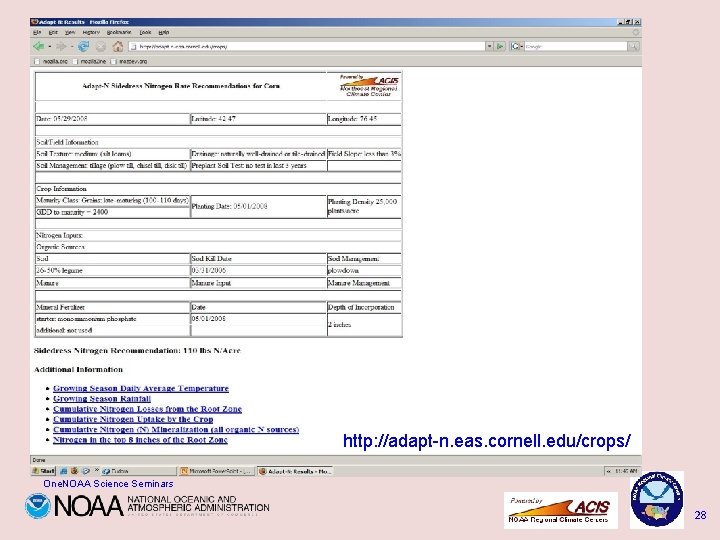The width and height of the screenshot is (720, 540).
Task: Click inside the Google search field
Action: pos(576,46)
